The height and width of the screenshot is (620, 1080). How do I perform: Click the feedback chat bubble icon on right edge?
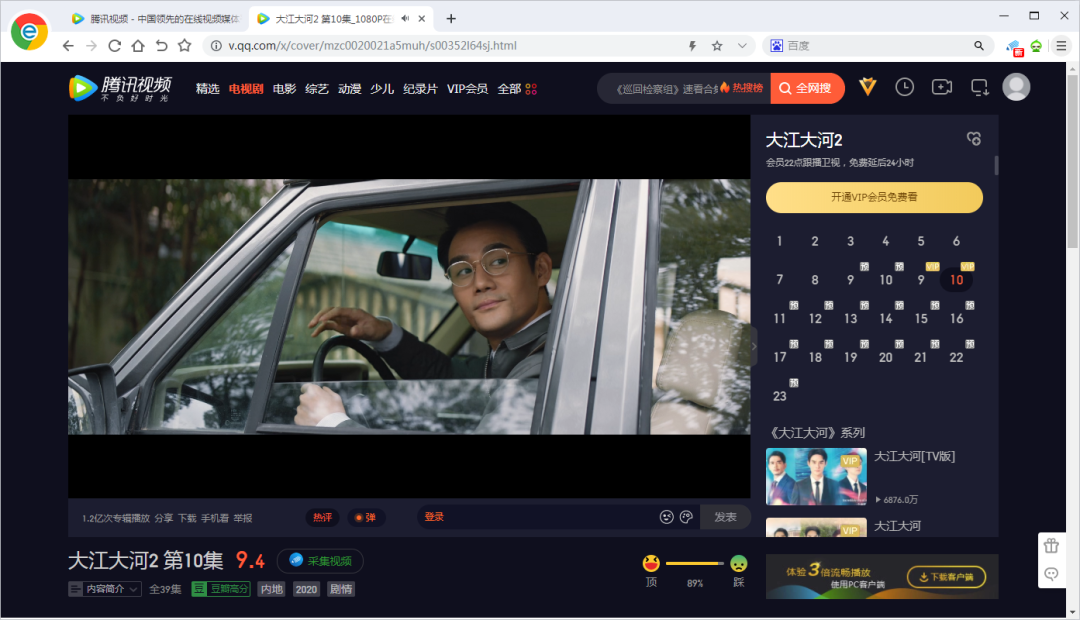coord(1051,574)
